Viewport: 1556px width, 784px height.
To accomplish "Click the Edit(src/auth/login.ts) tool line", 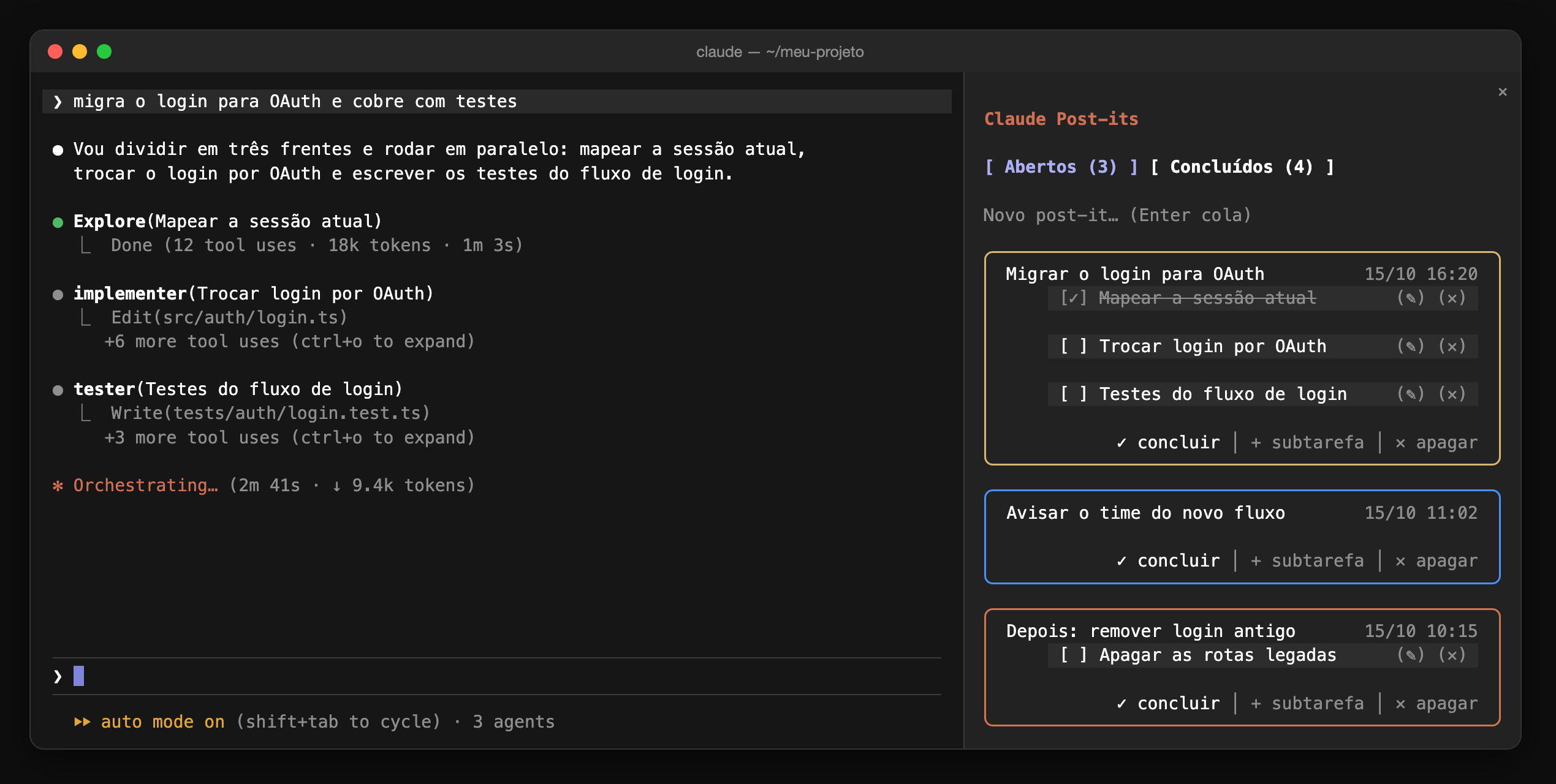I will coord(229,317).
